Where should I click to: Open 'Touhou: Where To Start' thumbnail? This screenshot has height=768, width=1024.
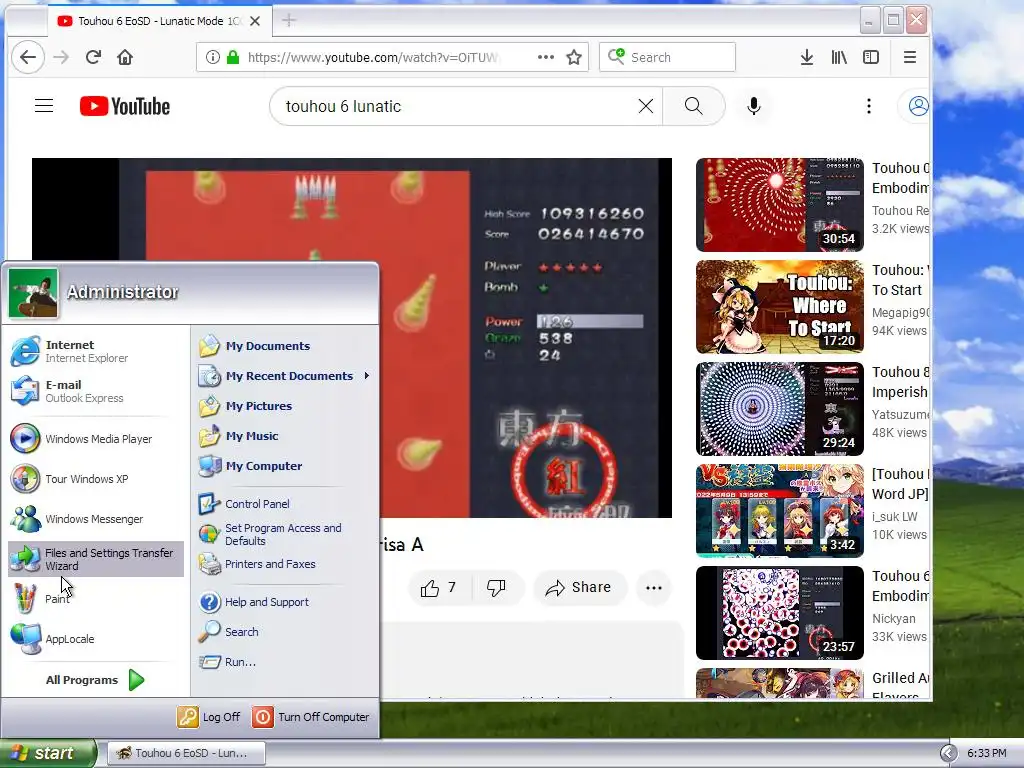(x=780, y=307)
